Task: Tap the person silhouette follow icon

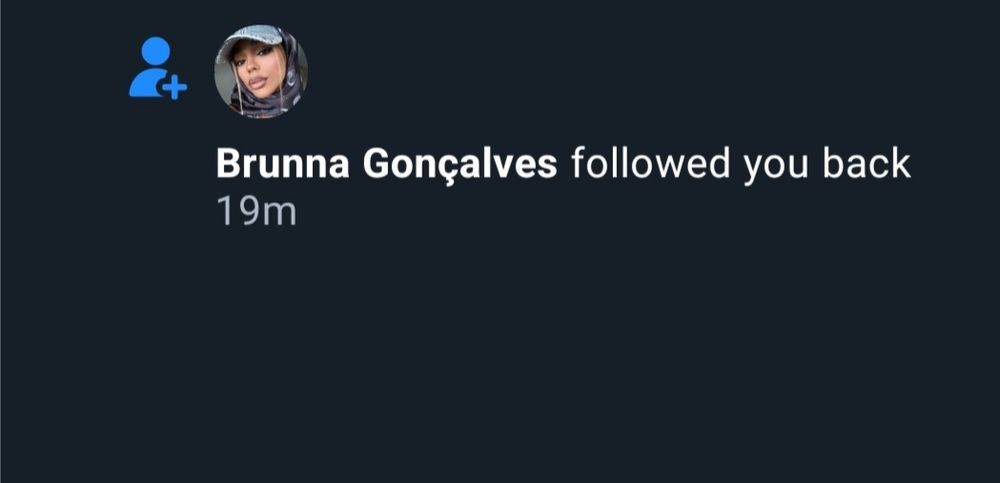Action: (x=158, y=68)
